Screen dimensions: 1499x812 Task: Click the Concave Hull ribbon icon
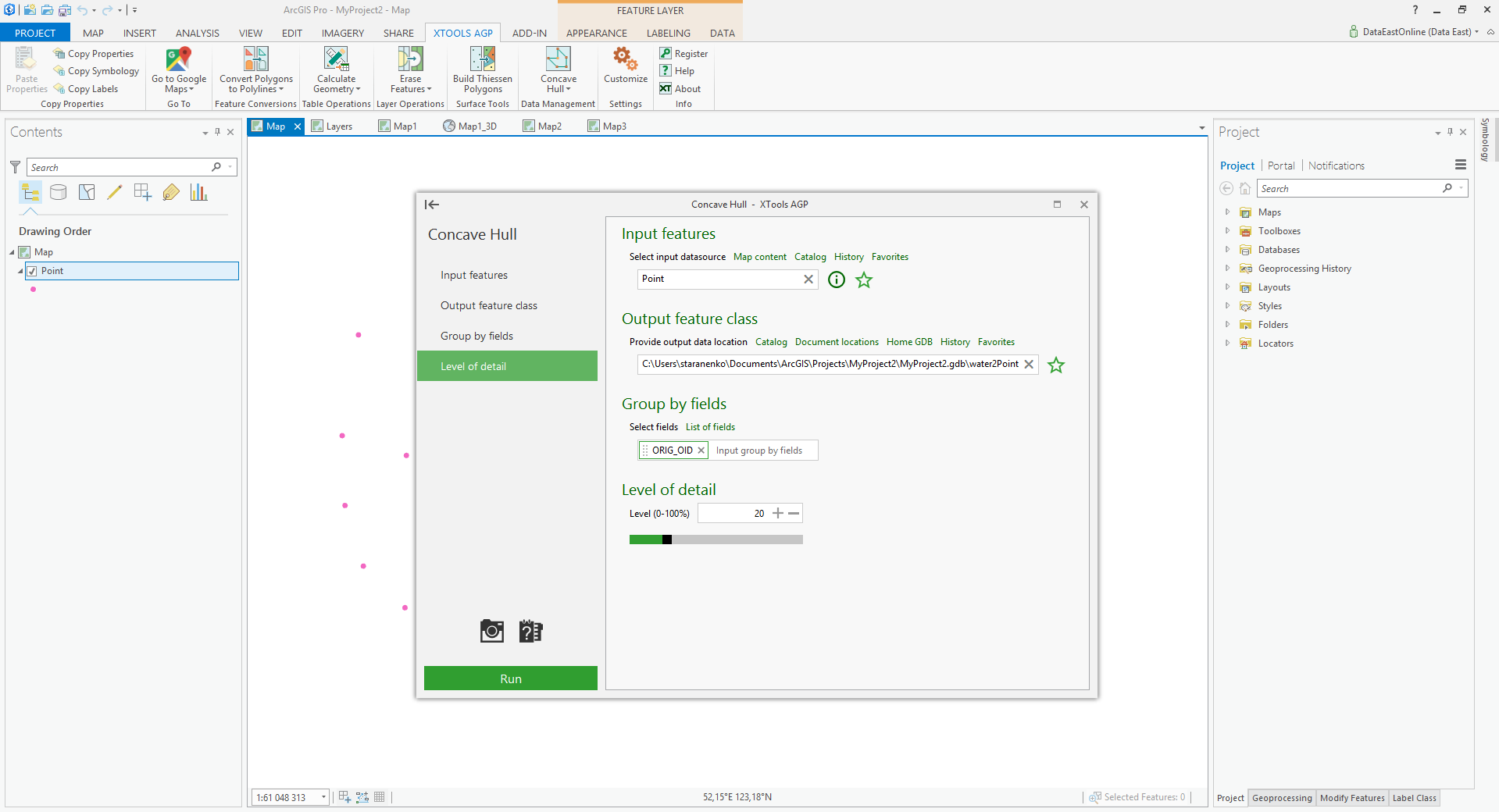(x=559, y=59)
